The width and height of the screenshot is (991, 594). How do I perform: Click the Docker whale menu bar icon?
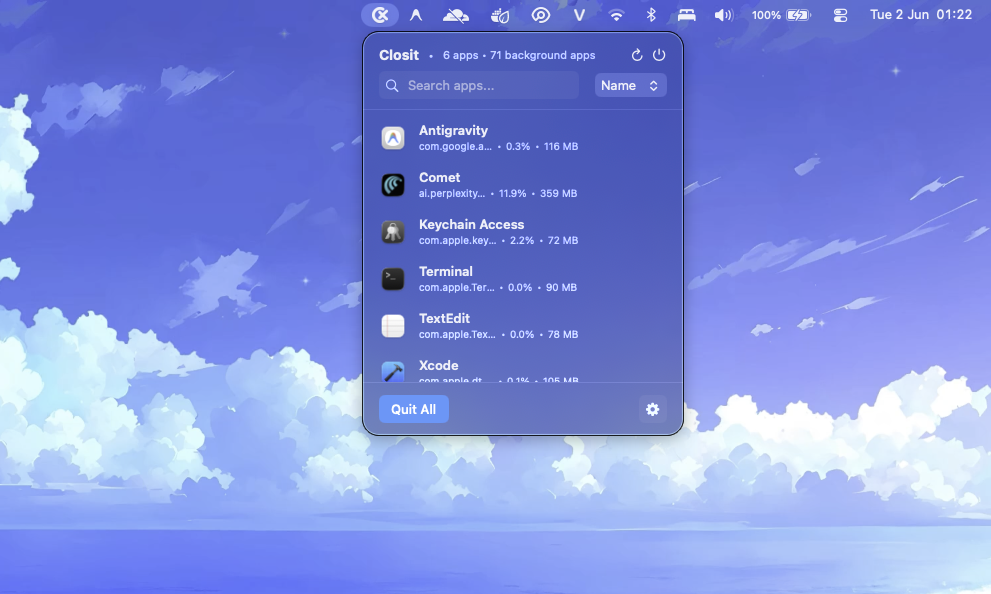pyautogui.click(x=500, y=15)
